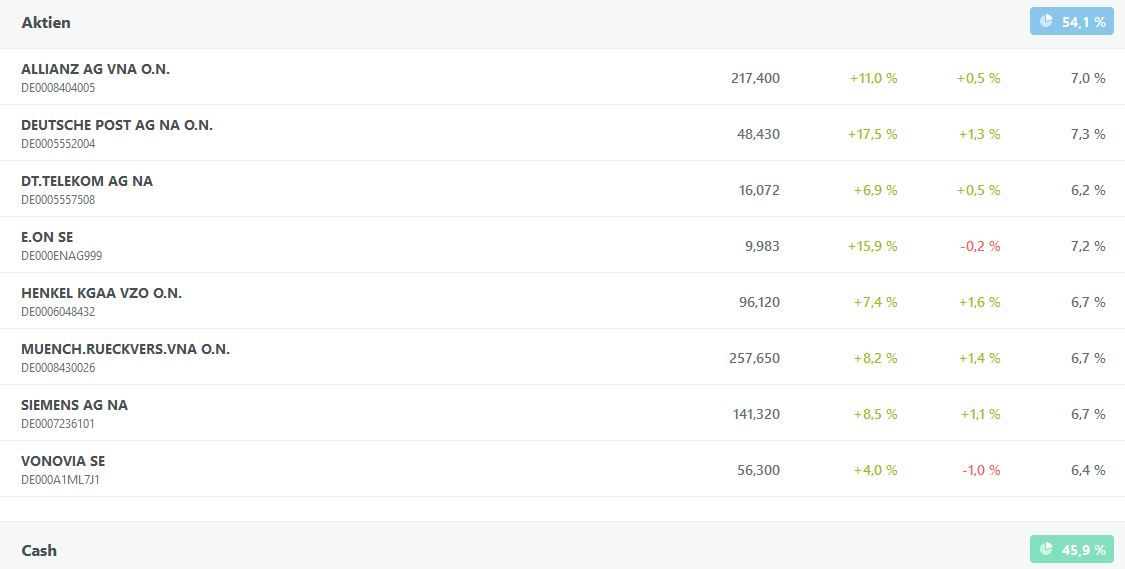Click the pie chart icon in Cash badge
The height and width of the screenshot is (569, 1125).
pyautogui.click(x=1046, y=549)
